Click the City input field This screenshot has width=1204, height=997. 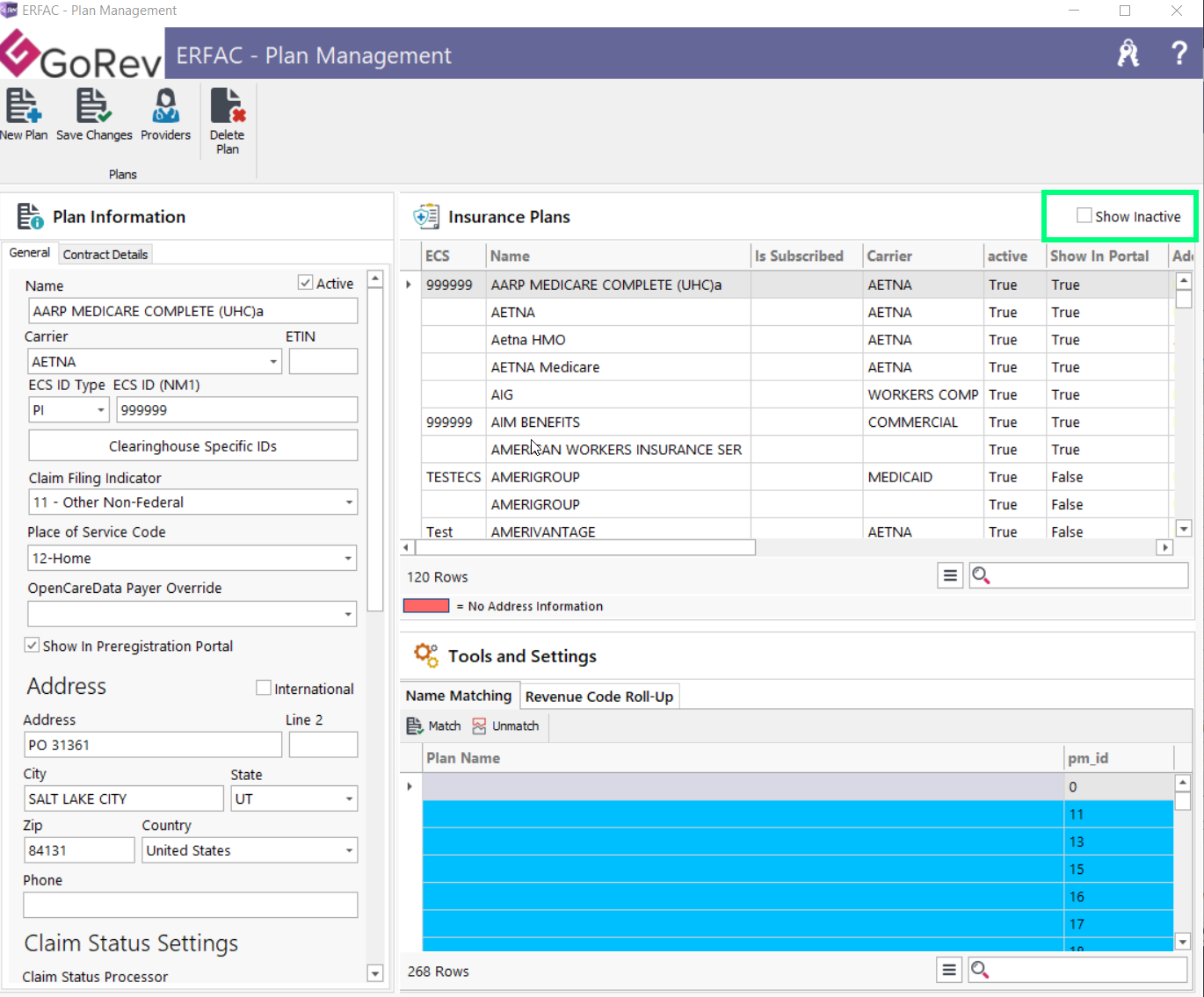124,798
